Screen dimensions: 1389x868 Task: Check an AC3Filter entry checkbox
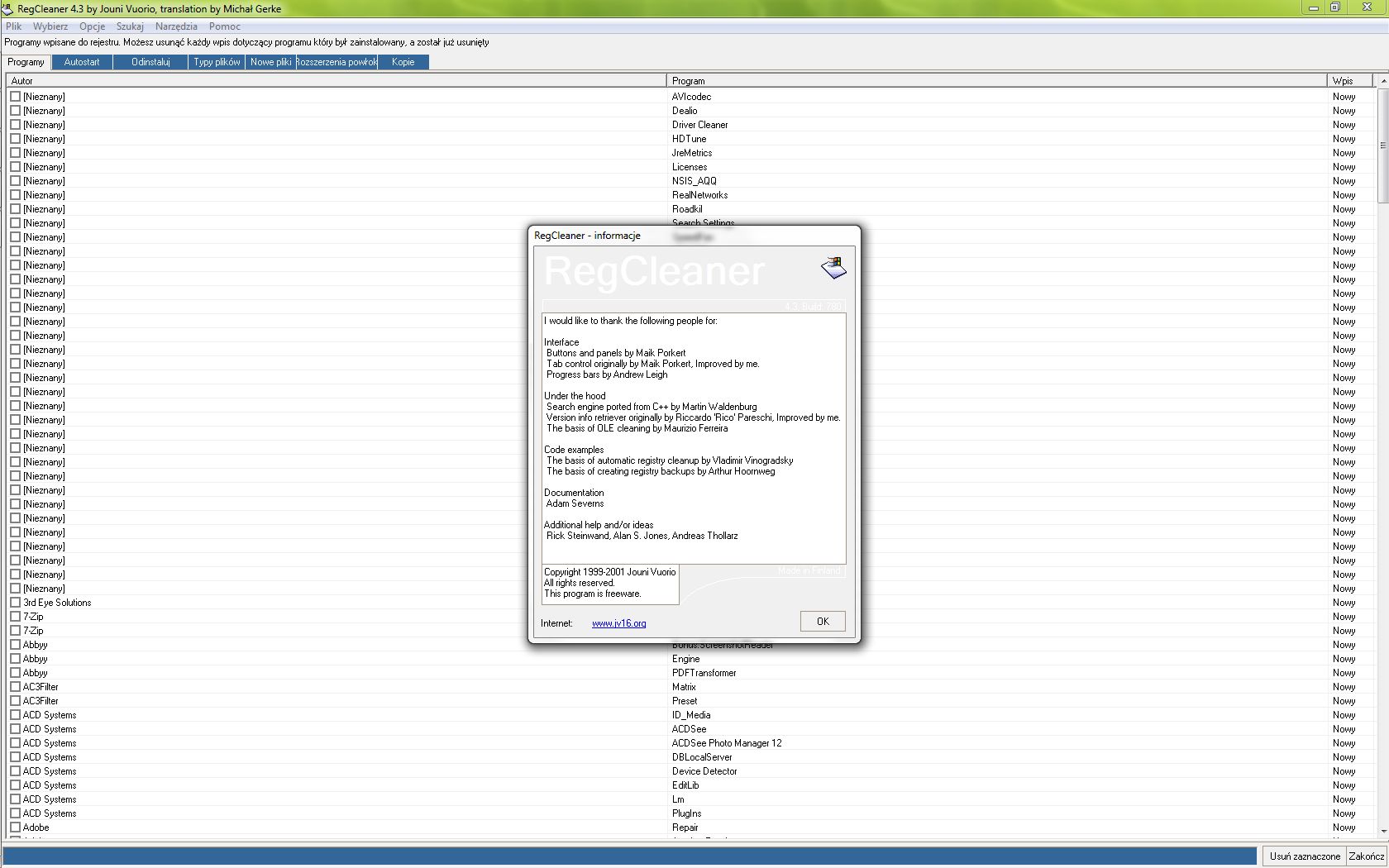[15, 686]
